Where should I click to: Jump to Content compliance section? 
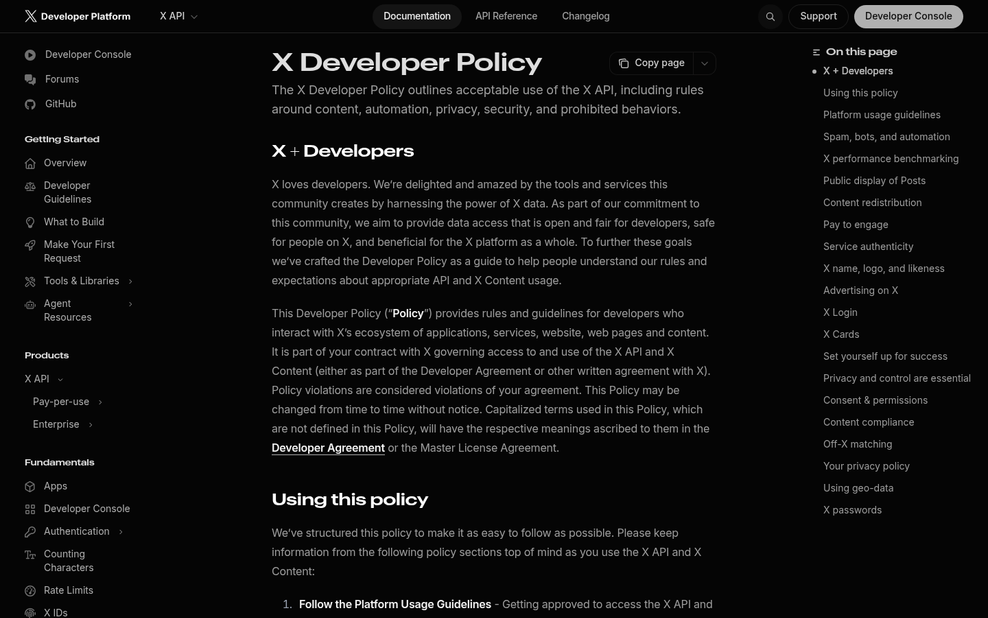(868, 423)
